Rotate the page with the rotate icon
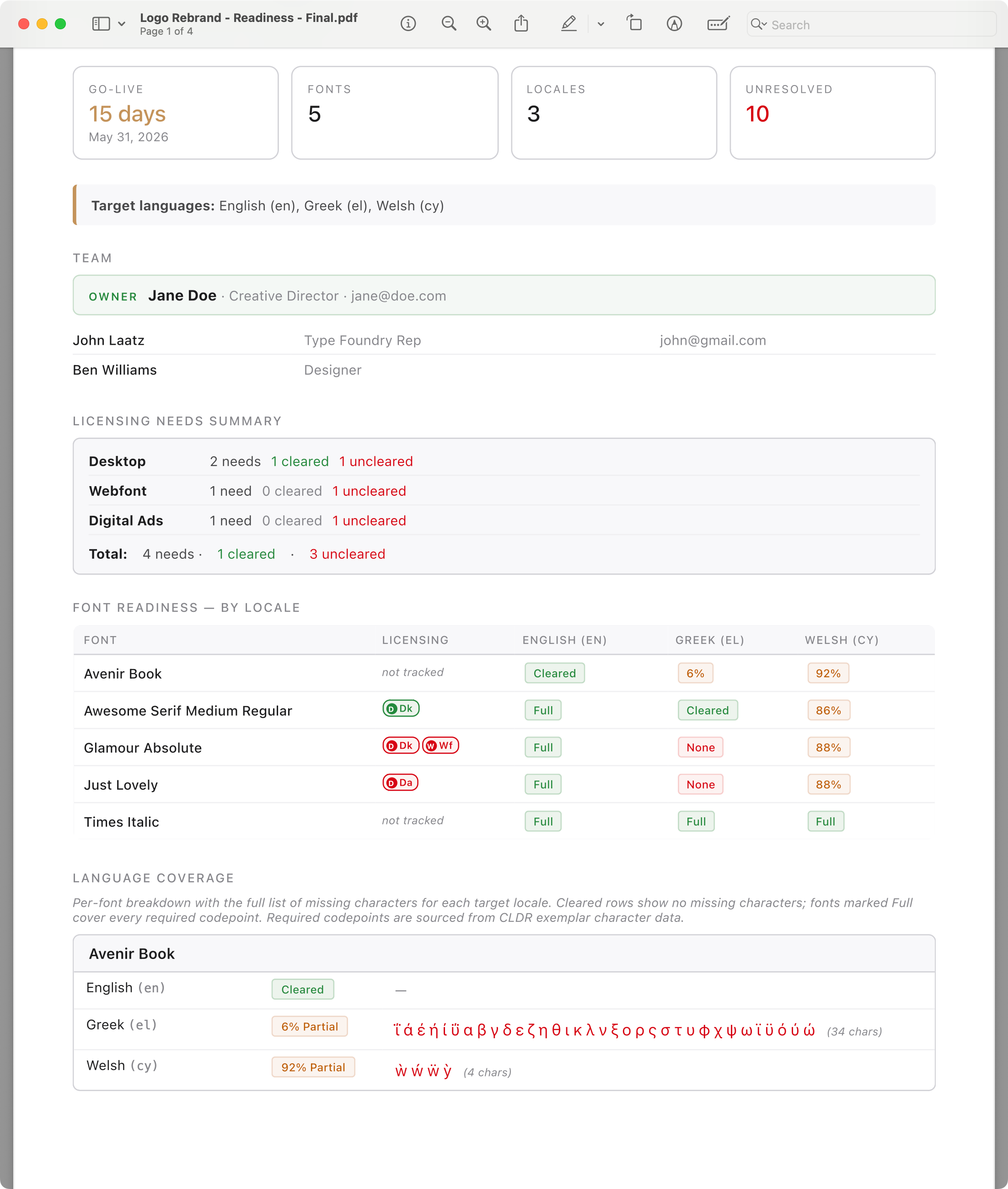Viewport: 1008px width, 1189px height. point(634,23)
